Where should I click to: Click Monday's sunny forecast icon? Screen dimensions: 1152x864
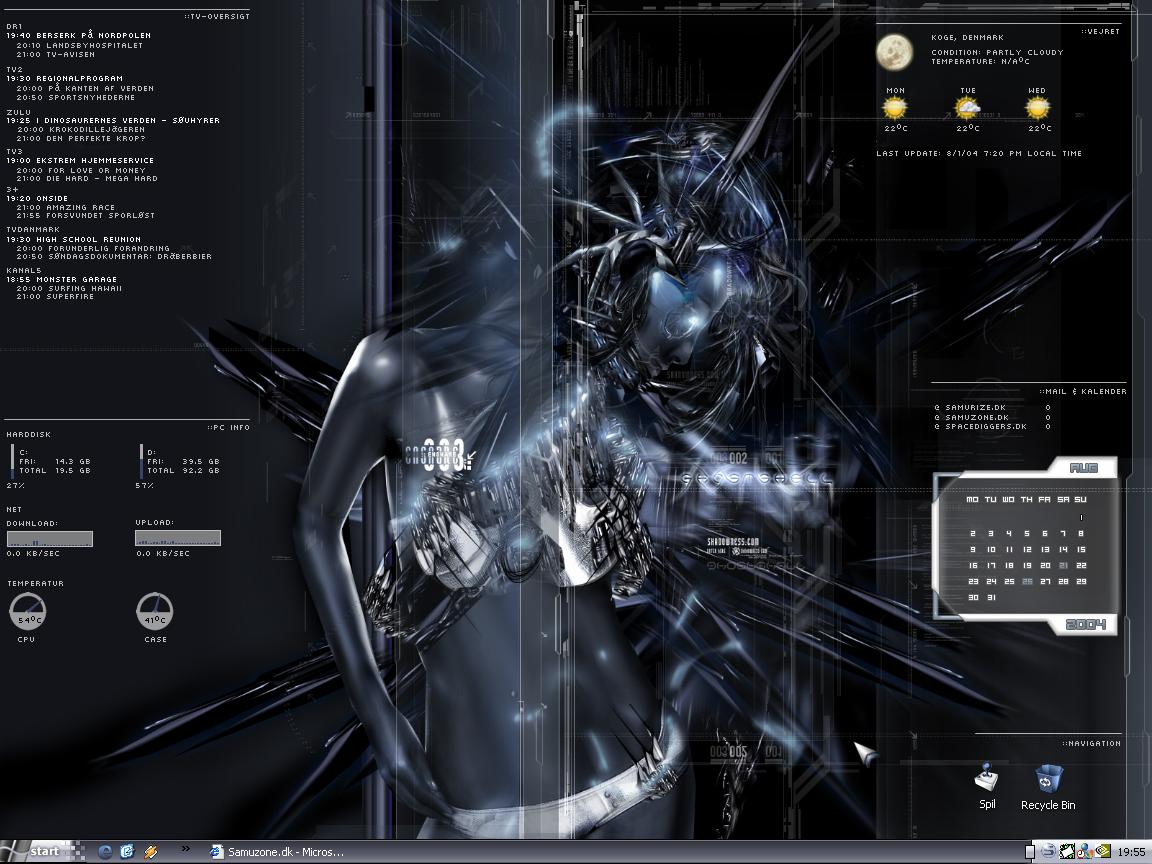click(895, 108)
